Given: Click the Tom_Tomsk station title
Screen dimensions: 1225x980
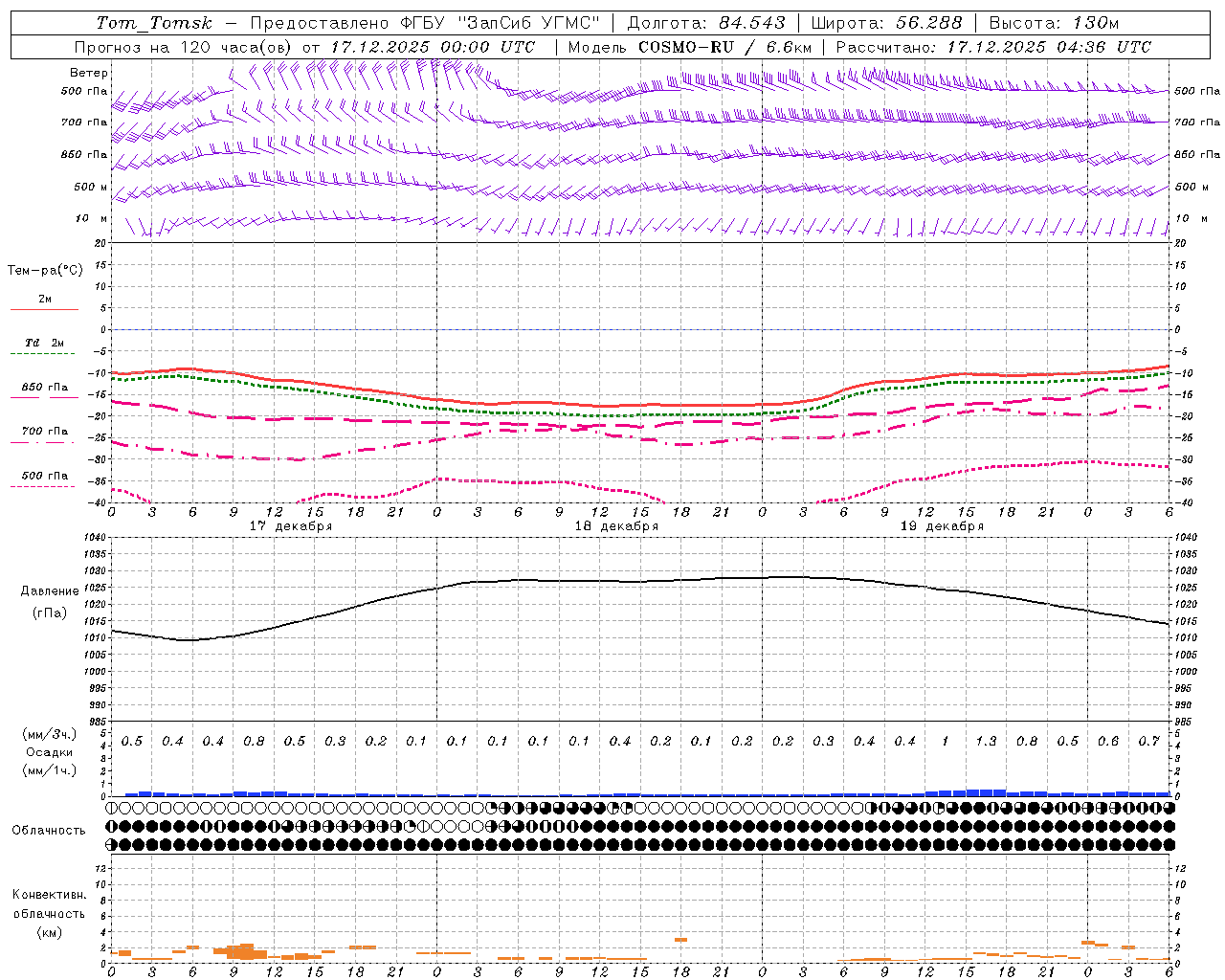Looking at the screenshot, I should tap(154, 23).
